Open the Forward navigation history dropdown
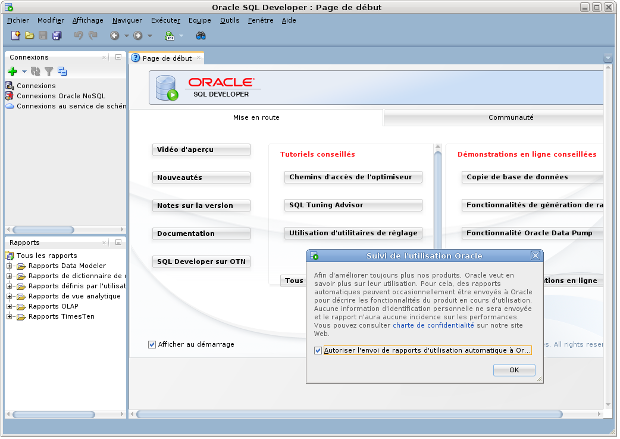Screen dimensions: 620x439 point(150,36)
